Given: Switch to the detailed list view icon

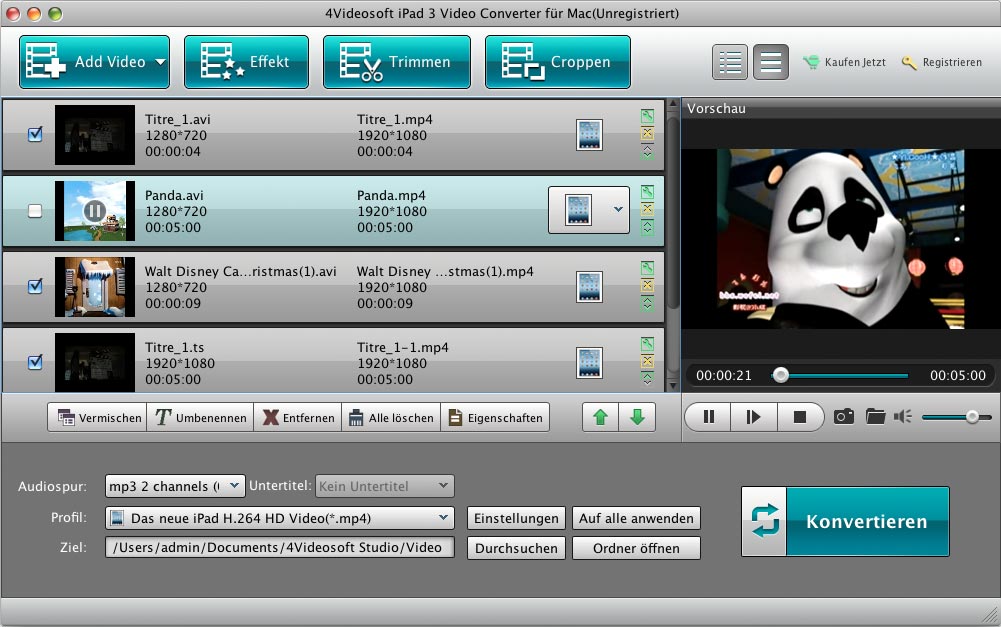Looking at the screenshot, I should 730,62.
